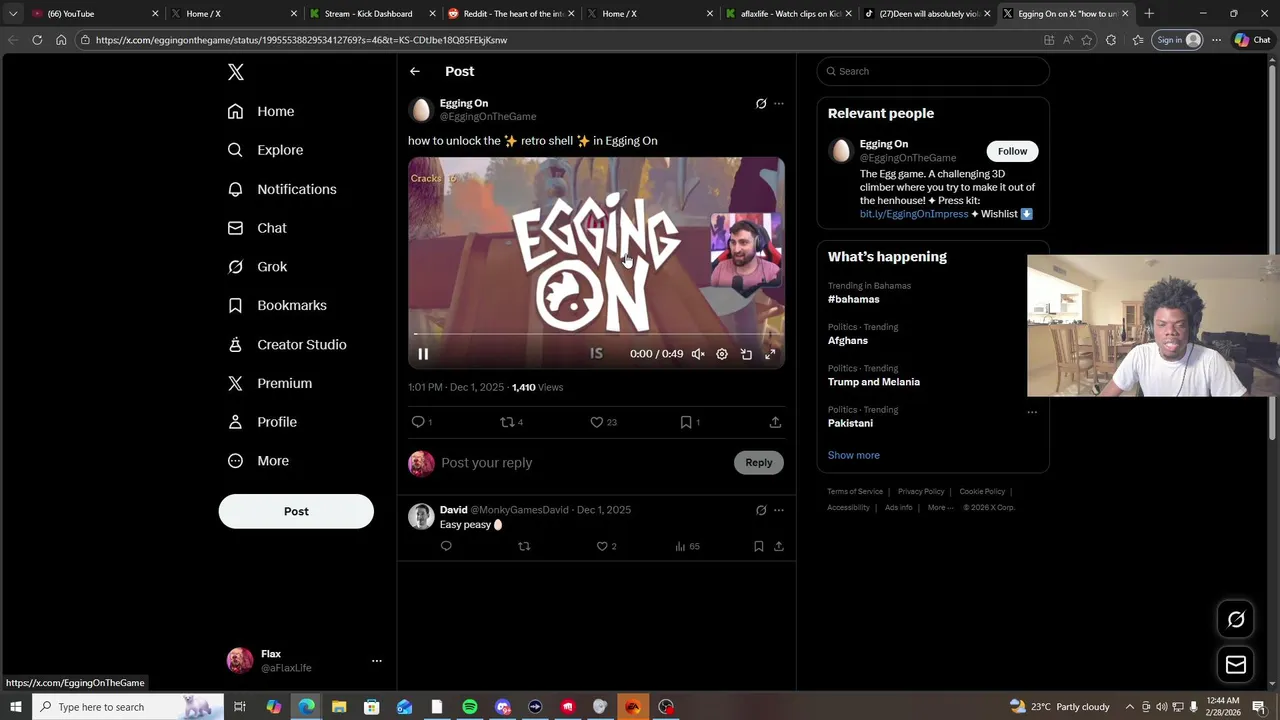Follow Egging On in Relevant people

coord(1012,151)
